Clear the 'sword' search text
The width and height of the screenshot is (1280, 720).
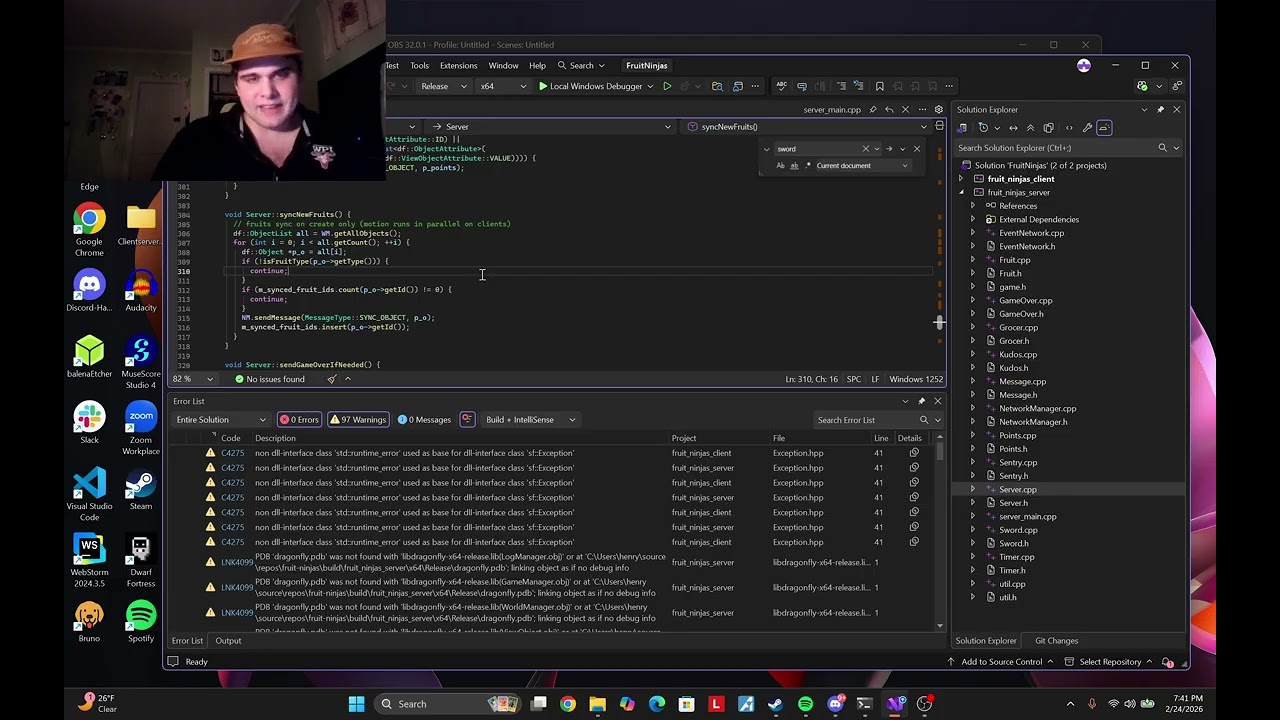(x=866, y=149)
